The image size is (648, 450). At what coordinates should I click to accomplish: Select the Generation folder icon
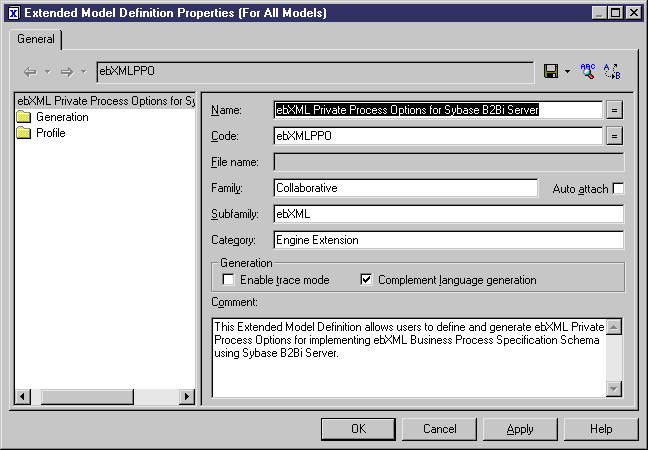(24, 117)
